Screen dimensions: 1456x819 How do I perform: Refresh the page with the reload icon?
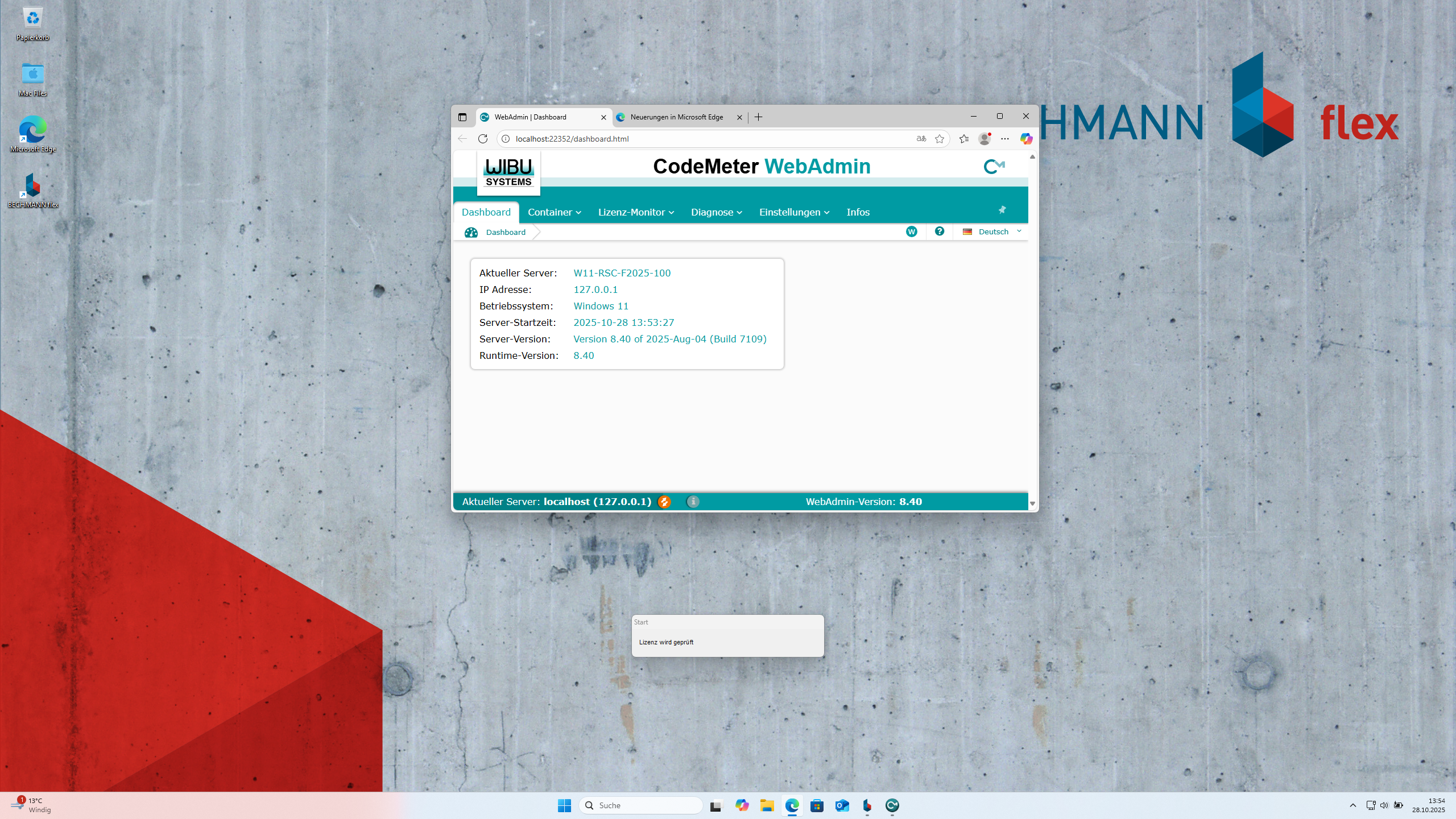pos(483,139)
